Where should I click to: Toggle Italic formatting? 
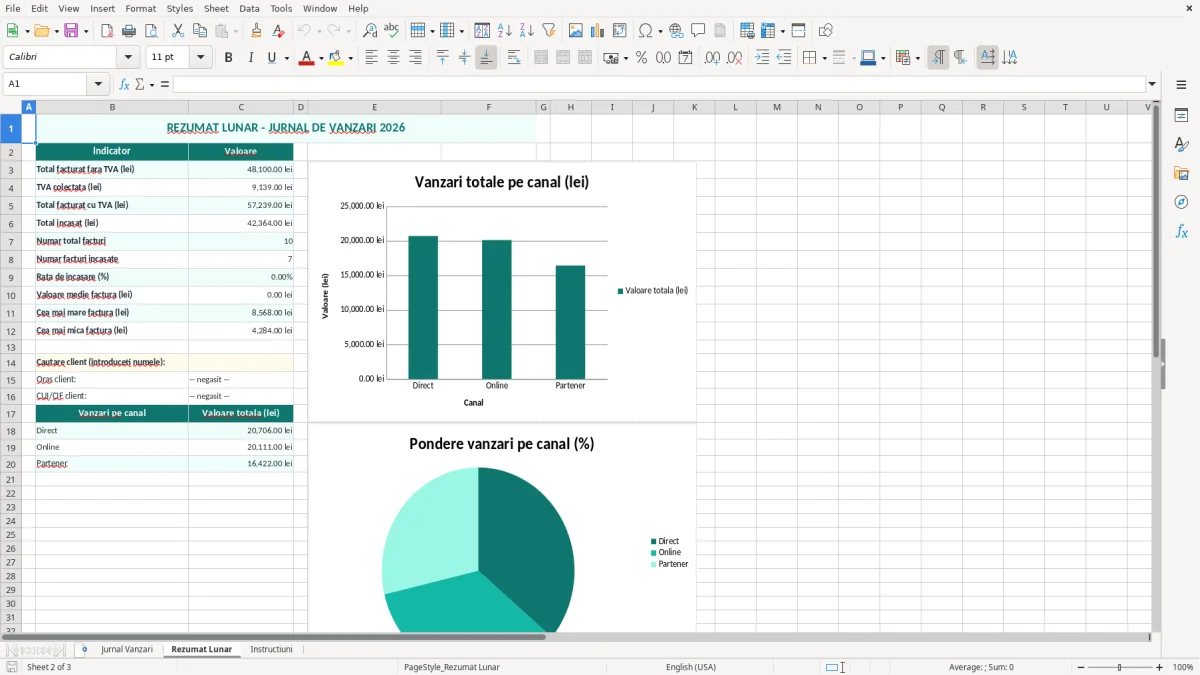[x=251, y=58]
